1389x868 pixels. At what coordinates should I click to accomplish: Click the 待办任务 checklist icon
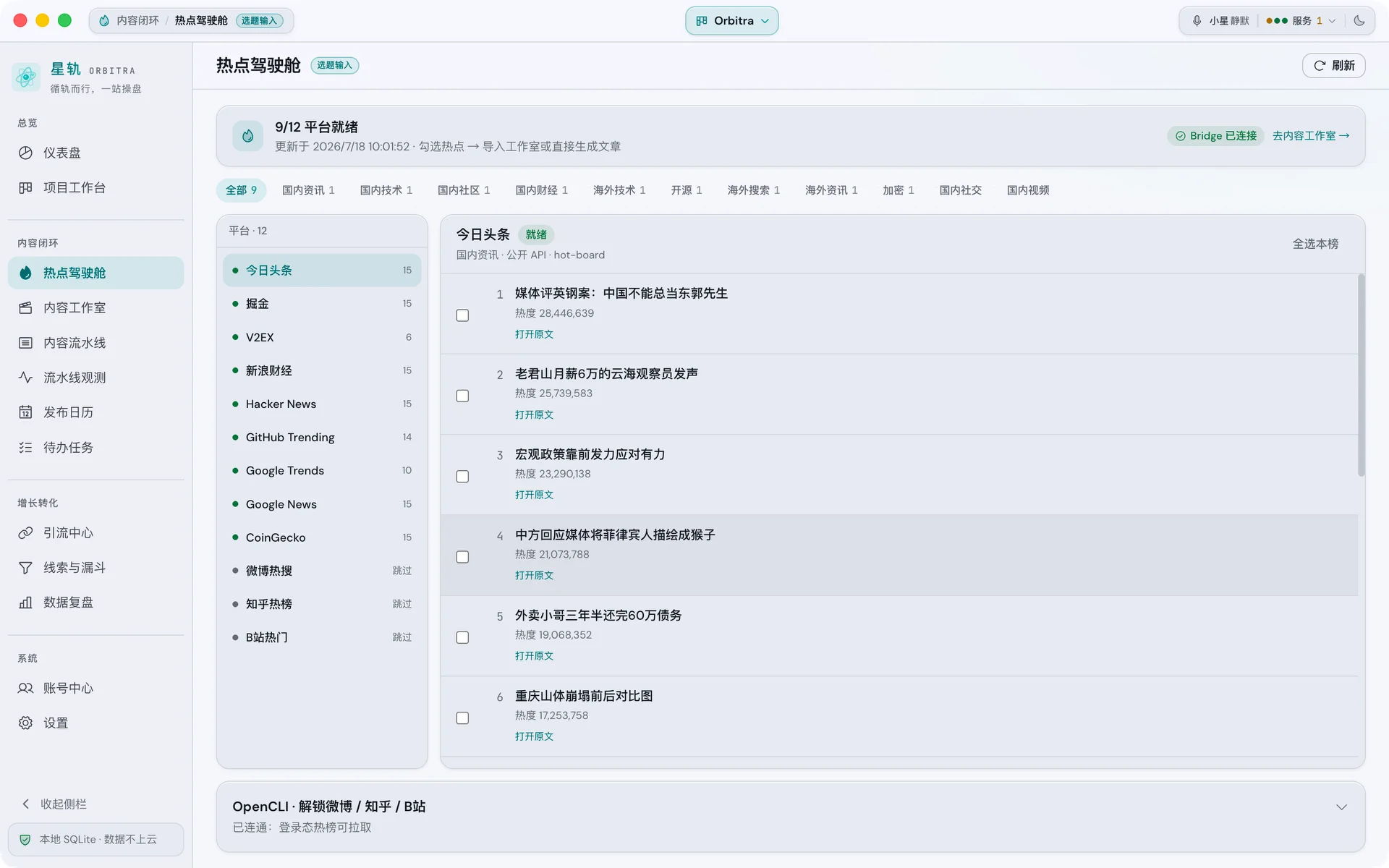tap(25, 448)
